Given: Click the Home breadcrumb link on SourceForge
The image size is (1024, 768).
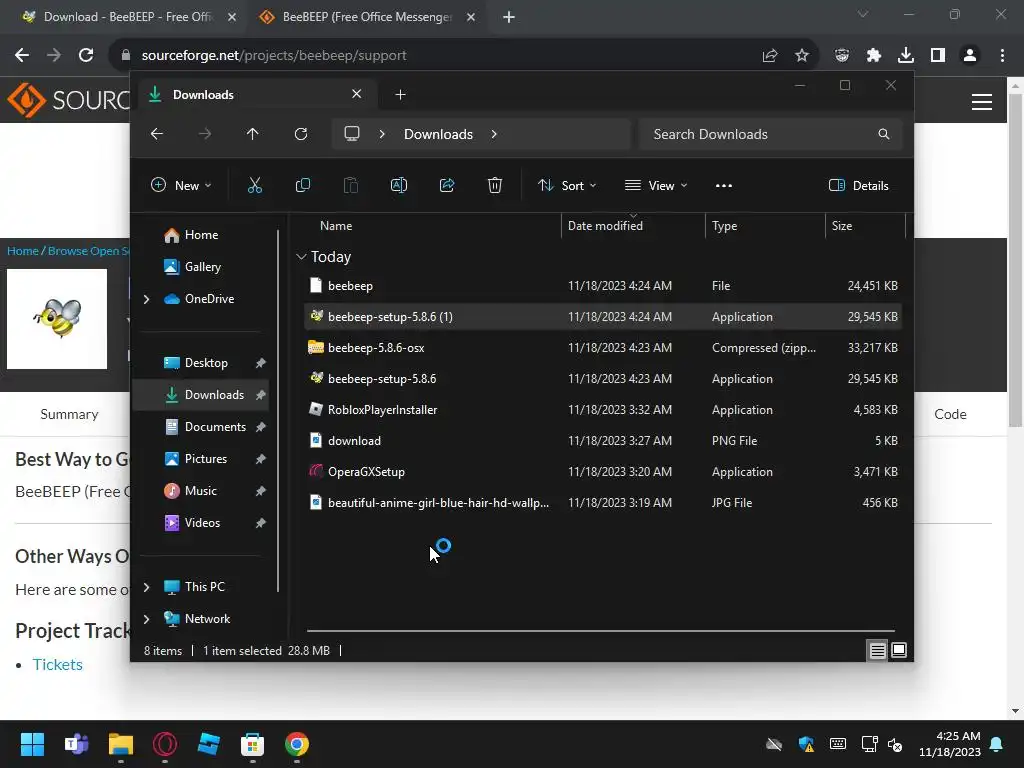Looking at the screenshot, I should (23, 251).
